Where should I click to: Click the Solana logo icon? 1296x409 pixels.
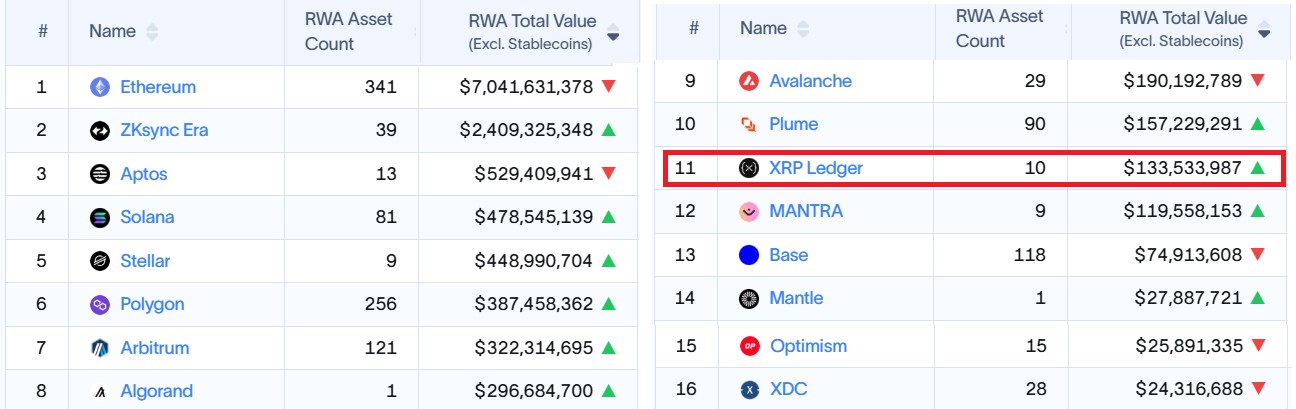100,217
